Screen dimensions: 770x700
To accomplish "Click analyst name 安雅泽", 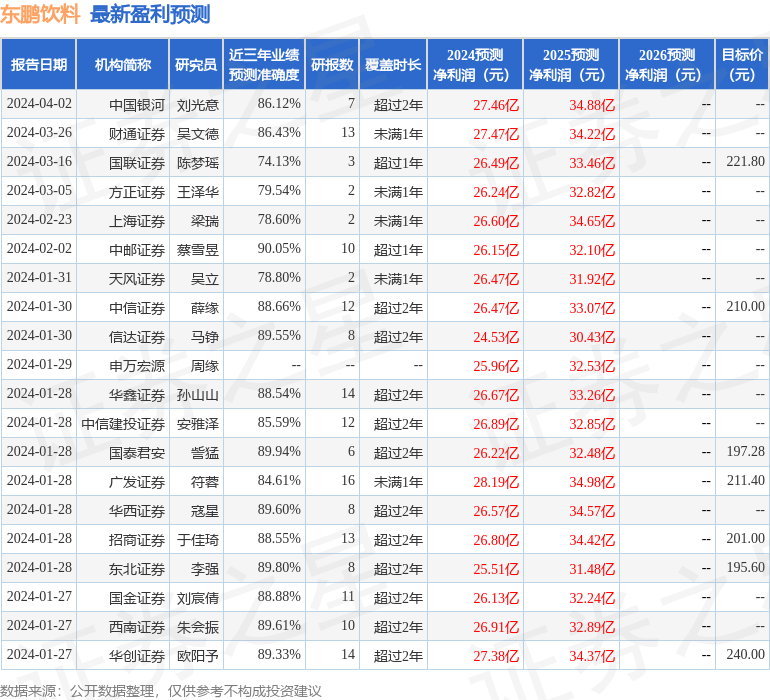I will click(x=198, y=423).
